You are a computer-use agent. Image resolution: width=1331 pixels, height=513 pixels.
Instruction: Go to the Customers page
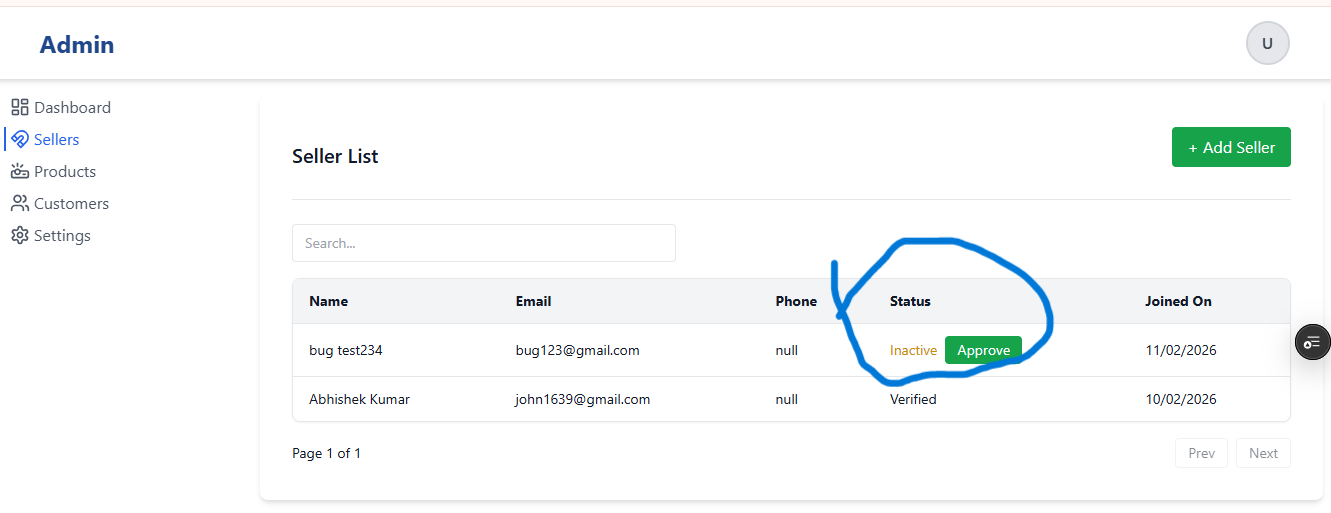(x=71, y=203)
